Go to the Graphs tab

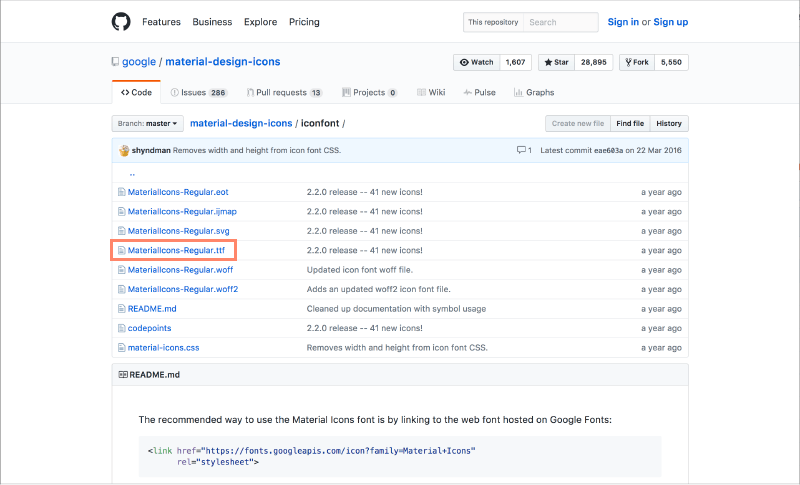tap(534, 92)
